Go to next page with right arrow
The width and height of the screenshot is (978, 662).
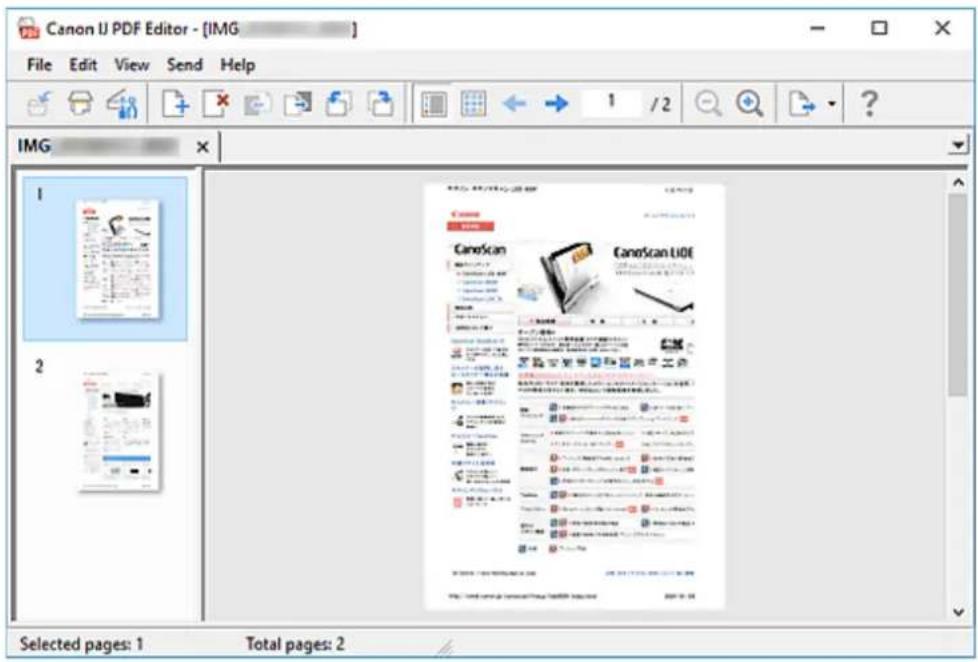[556, 104]
